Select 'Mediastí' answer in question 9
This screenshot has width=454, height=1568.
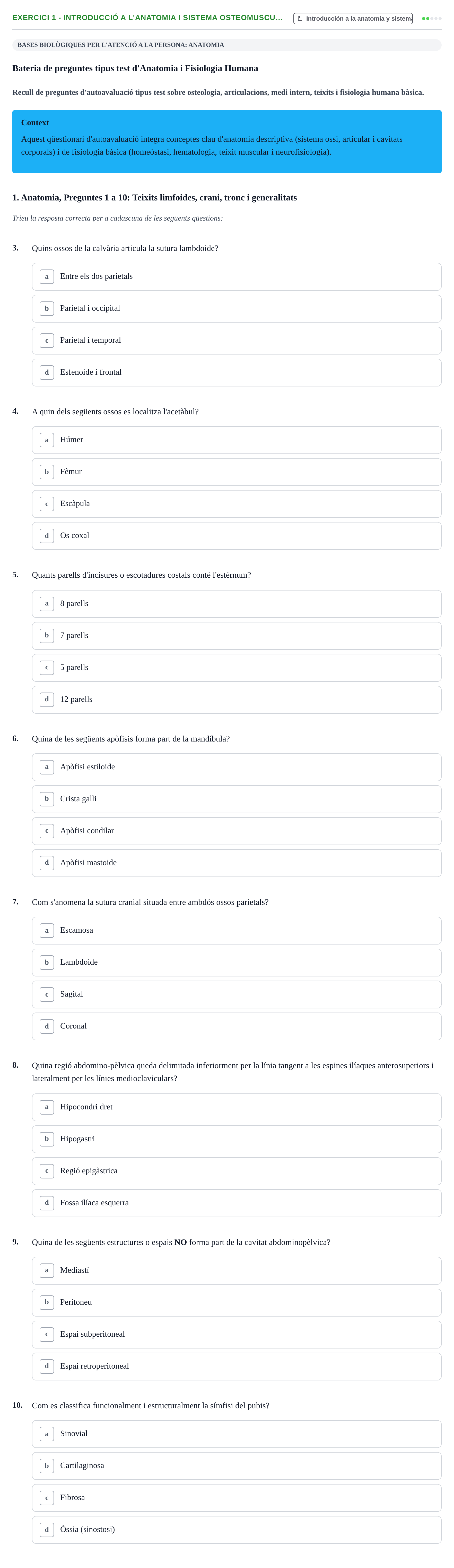pos(237,1270)
